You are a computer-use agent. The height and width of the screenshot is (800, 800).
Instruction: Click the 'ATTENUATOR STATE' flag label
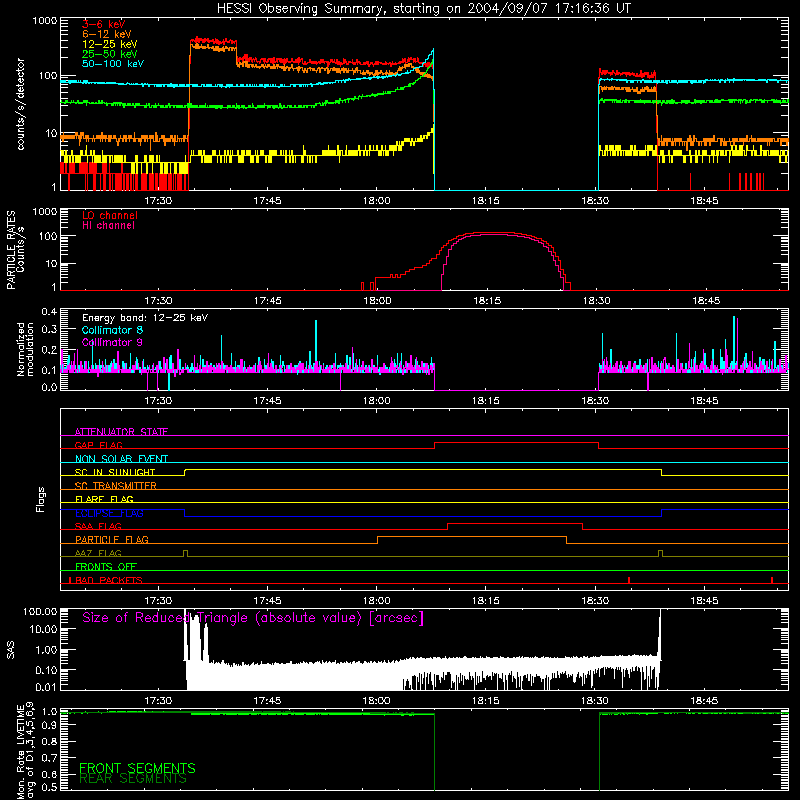pyautogui.click(x=121, y=432)
